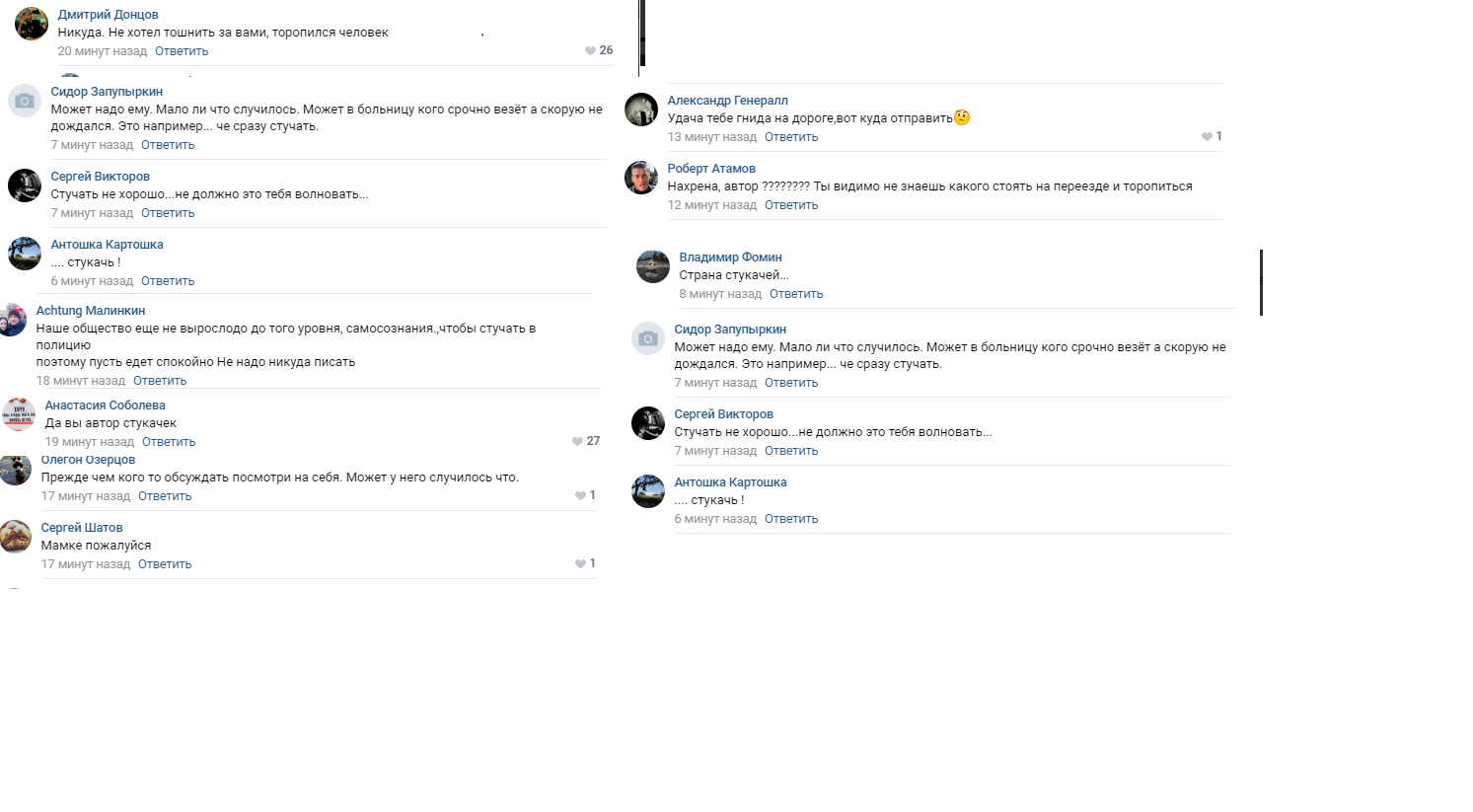Image resolution: width=1473 pixels, height=812 pixels.
Task: Open Владимир Фомин's avatar photo
Action: click(653, 266)
